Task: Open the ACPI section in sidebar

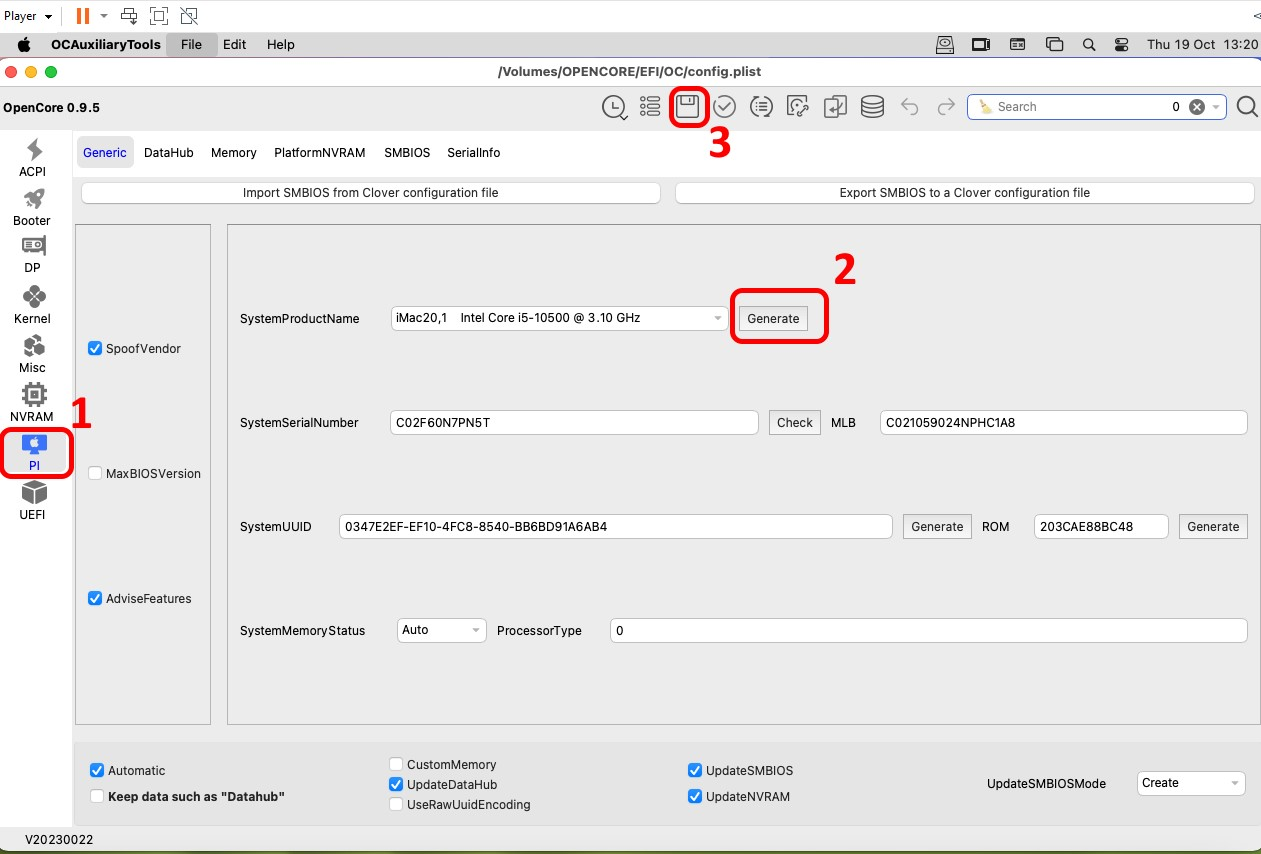Action: (x=34, y=152)
